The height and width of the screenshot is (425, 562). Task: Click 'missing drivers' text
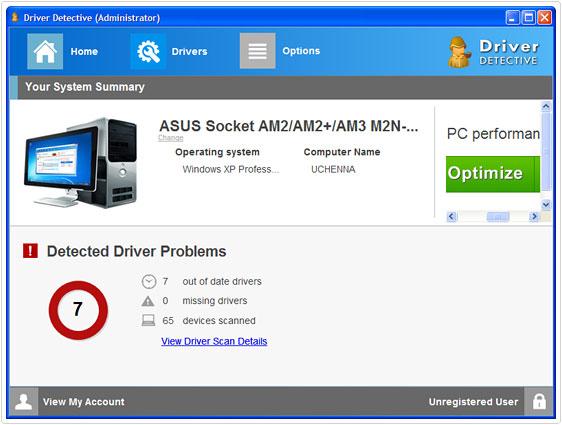[x=215, y=301]
